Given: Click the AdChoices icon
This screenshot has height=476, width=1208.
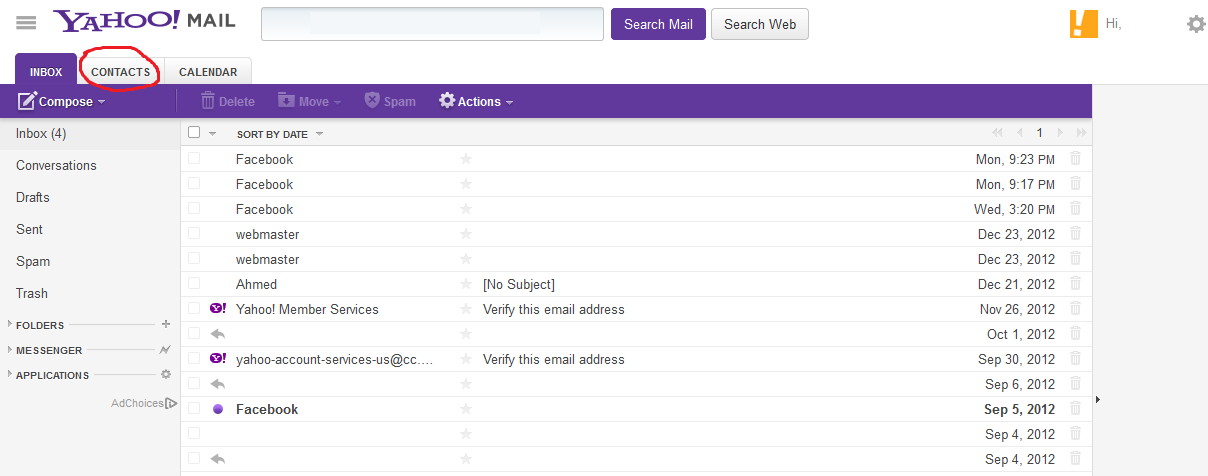Looking at the screenshot, I should tap(171, 403).
